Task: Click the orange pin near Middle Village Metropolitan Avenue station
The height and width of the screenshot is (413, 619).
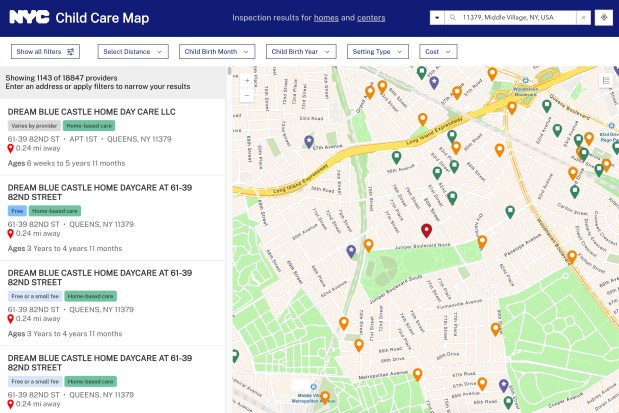Action: coord(325,397)
